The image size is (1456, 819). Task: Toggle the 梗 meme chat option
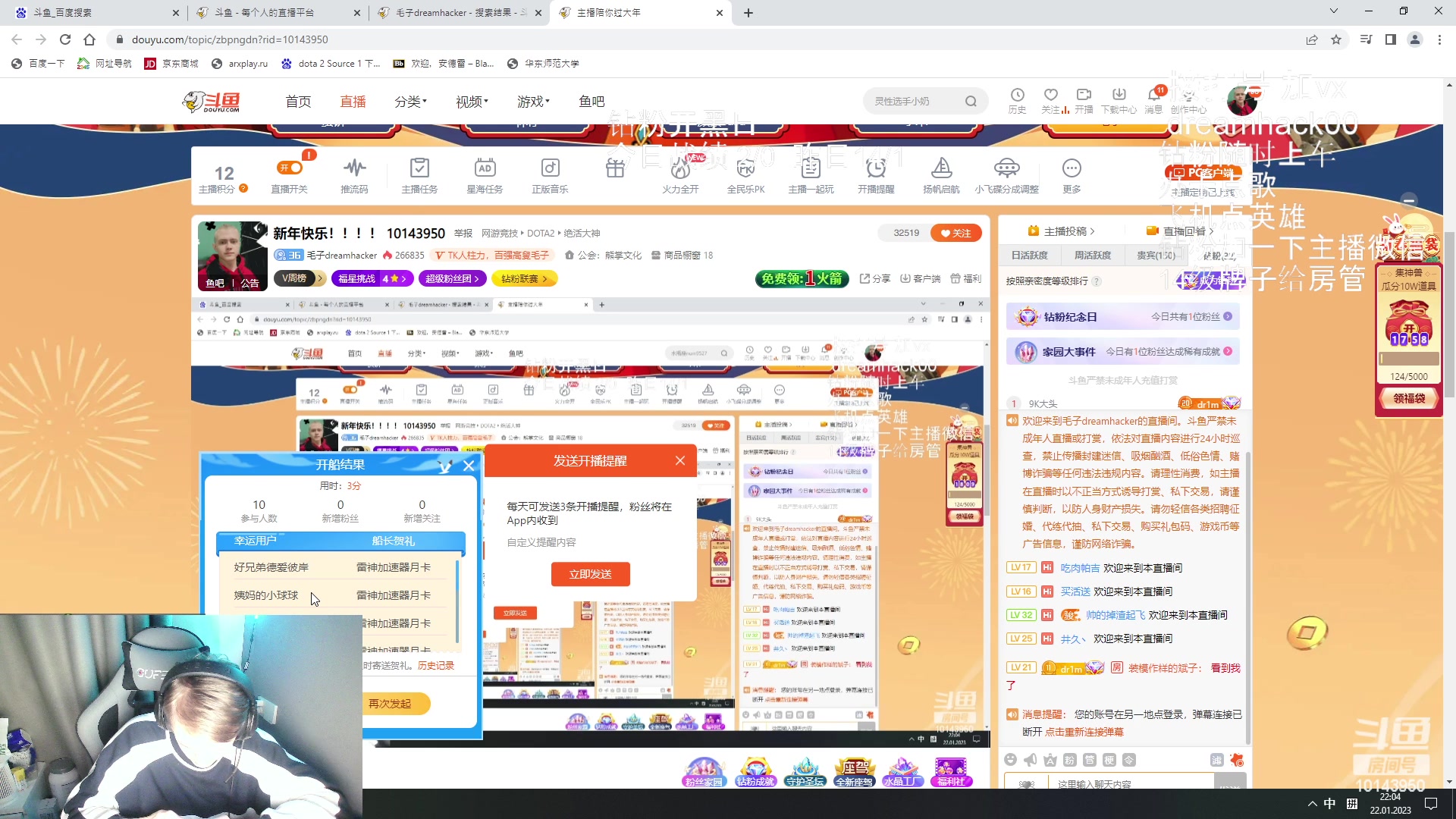pyautogui.click(x=1109, y=760)
